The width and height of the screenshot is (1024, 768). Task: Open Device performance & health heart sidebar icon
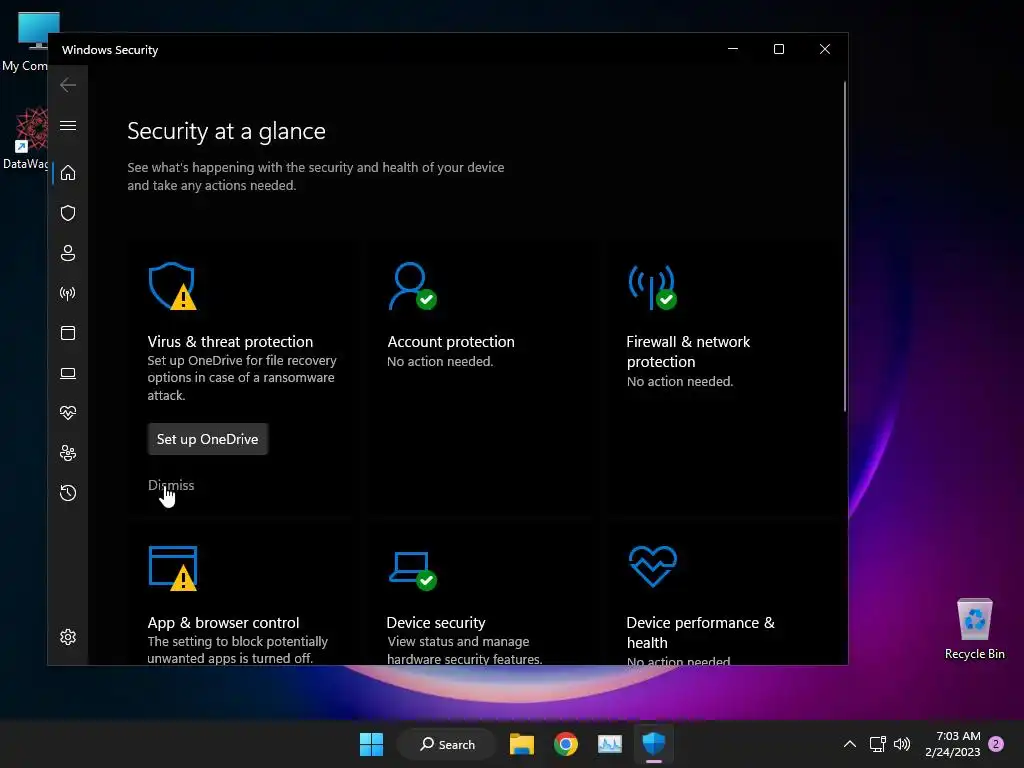[68, 413]
